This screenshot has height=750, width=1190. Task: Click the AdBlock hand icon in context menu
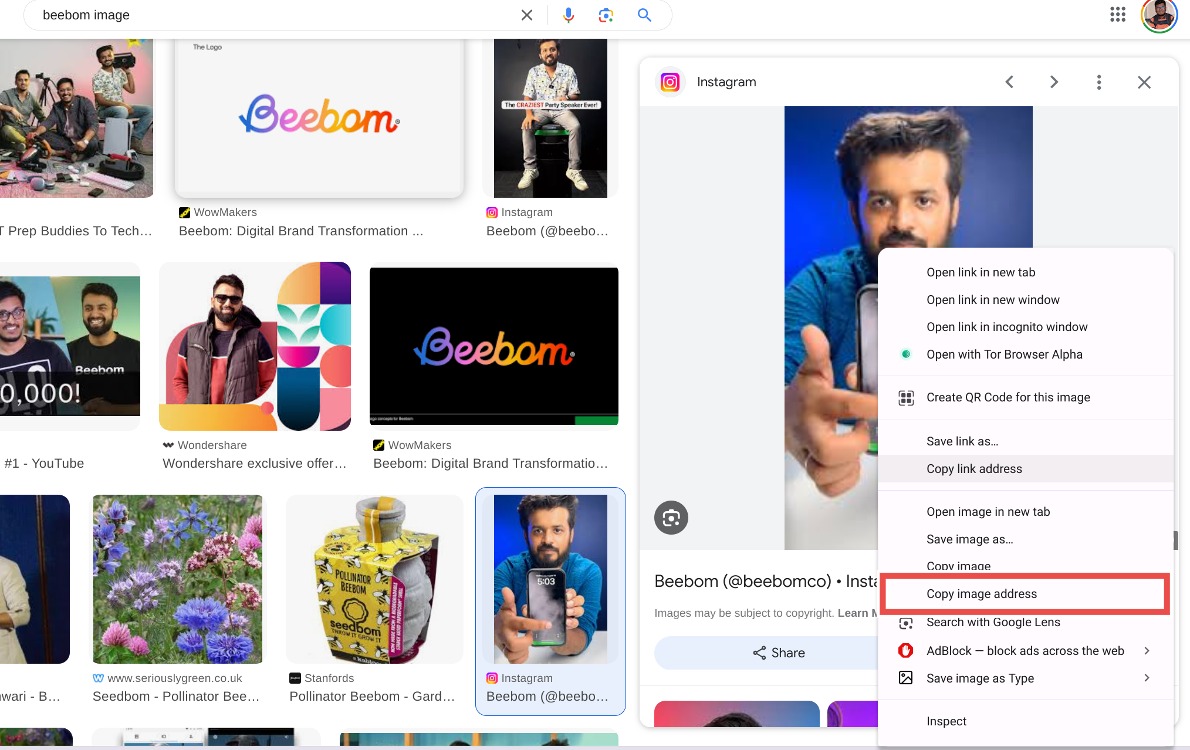pos(905,650)
